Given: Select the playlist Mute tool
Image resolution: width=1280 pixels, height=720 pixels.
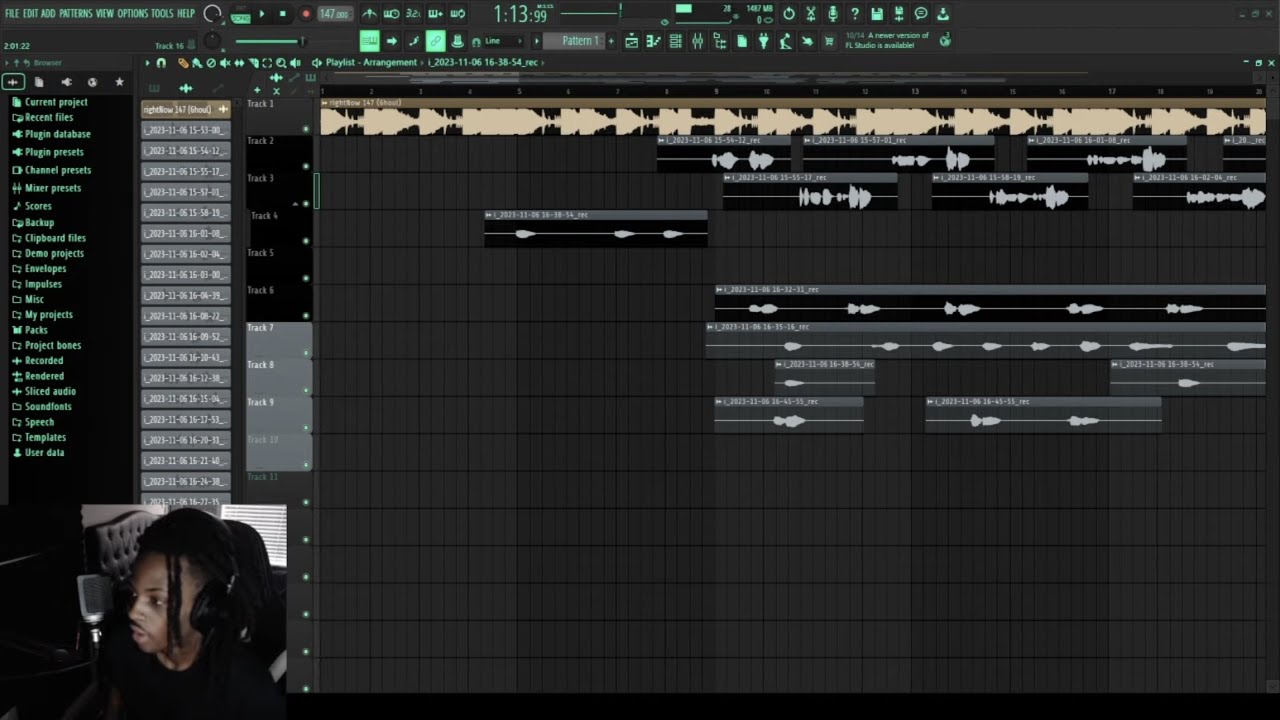Looking at the screenshot, I should 225,63.
